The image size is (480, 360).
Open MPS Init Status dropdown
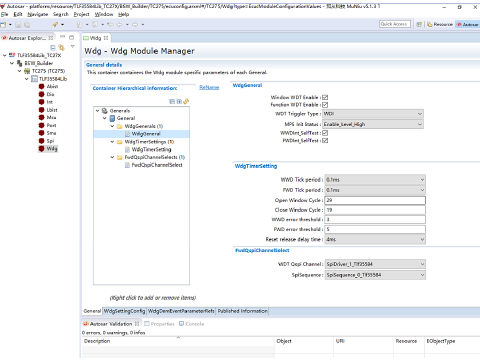click(x=373, y=124)
